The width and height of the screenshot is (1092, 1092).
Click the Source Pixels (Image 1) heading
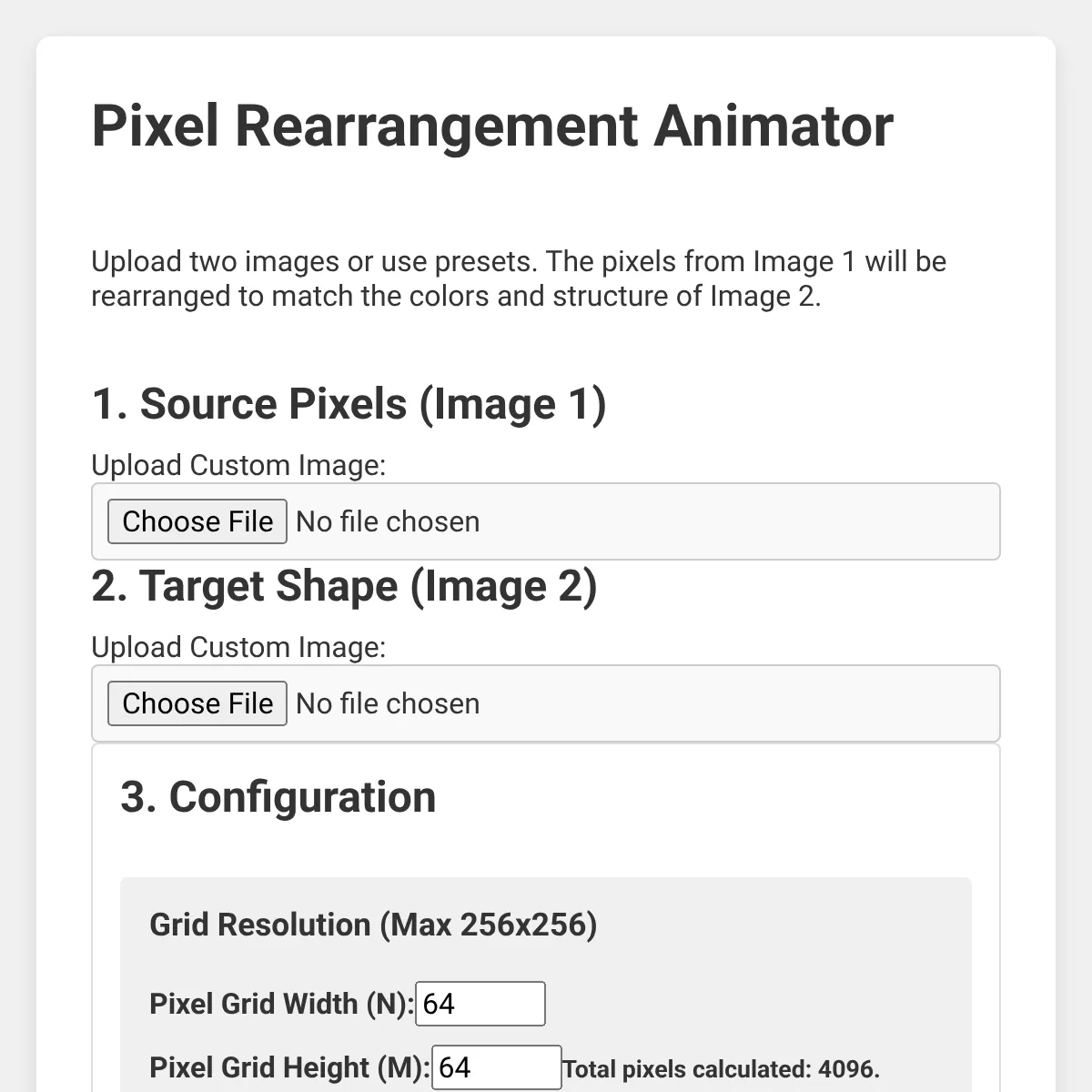point(350,404)
